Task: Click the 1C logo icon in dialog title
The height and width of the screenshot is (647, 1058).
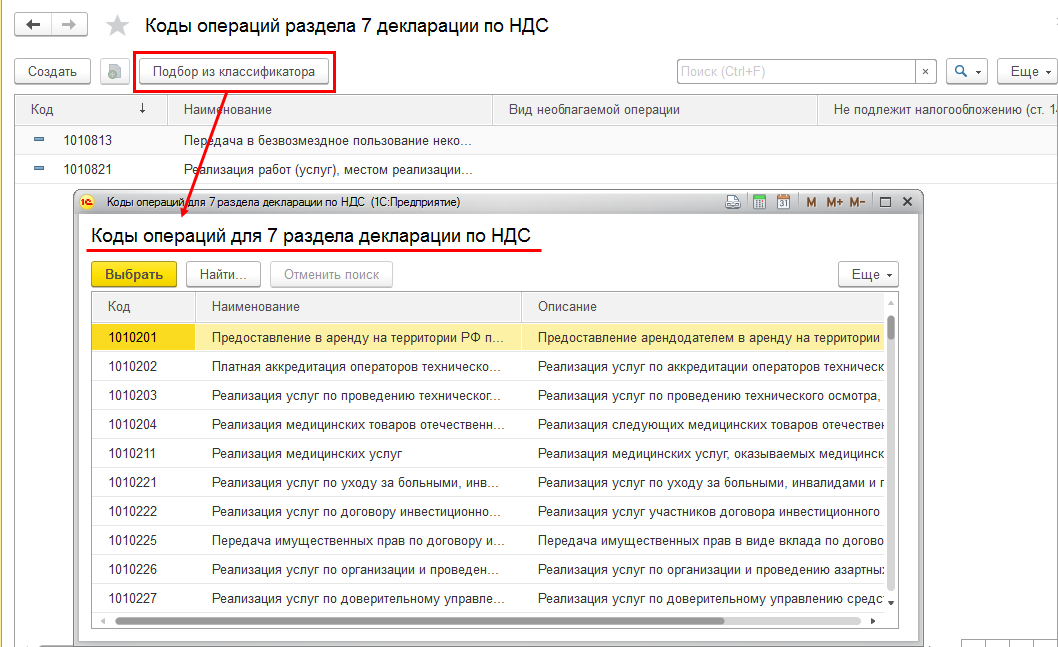Action: point(87,202)
